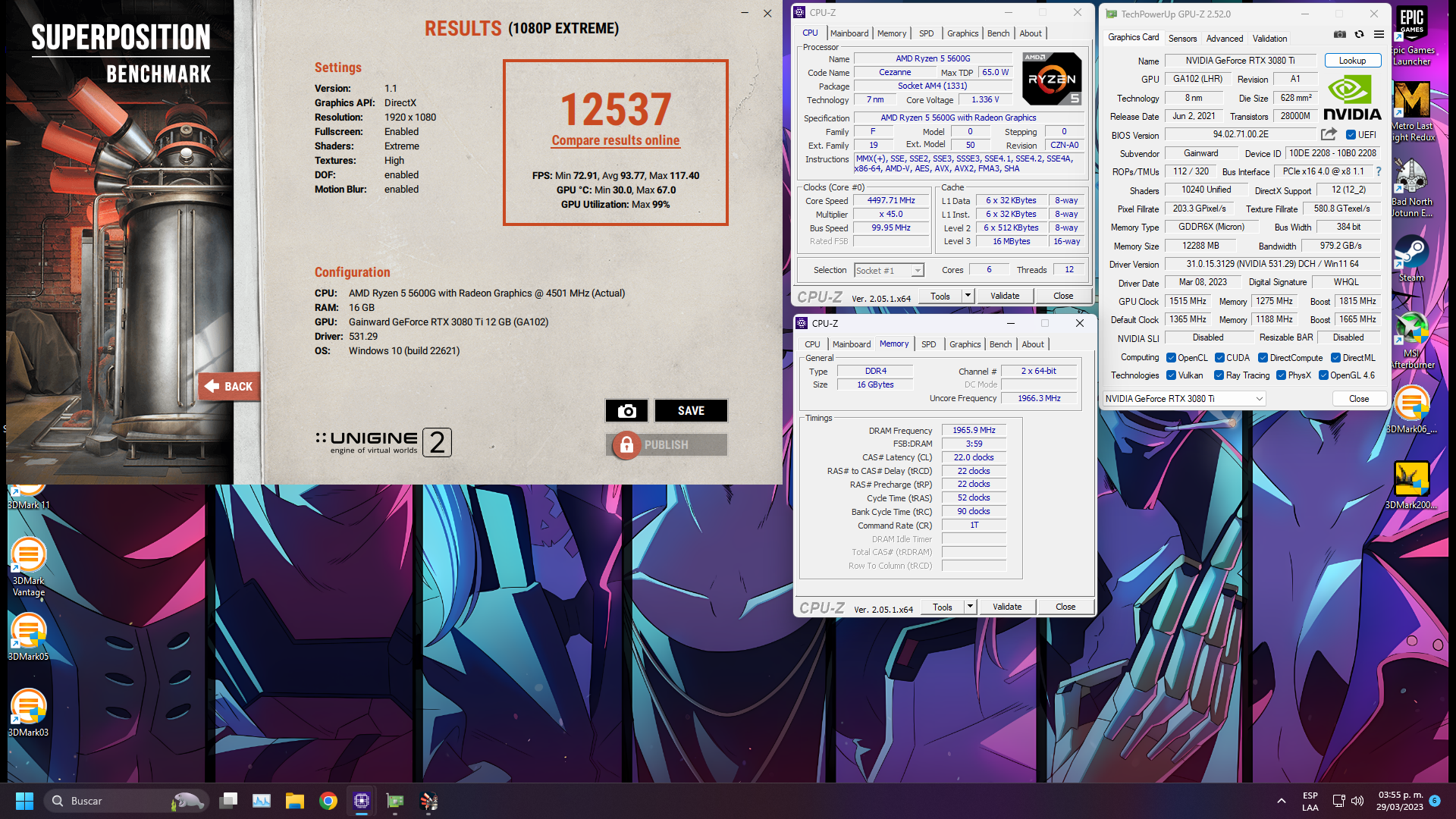The width and height of the screenshot is (1456, 819).
Task: Click the PUBLISH lock button
Action: click(667, 445)
